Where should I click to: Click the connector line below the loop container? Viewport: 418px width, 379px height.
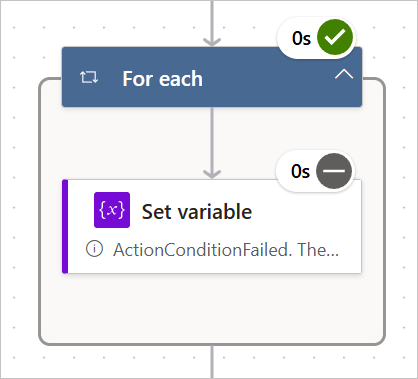tap(212, 362)
